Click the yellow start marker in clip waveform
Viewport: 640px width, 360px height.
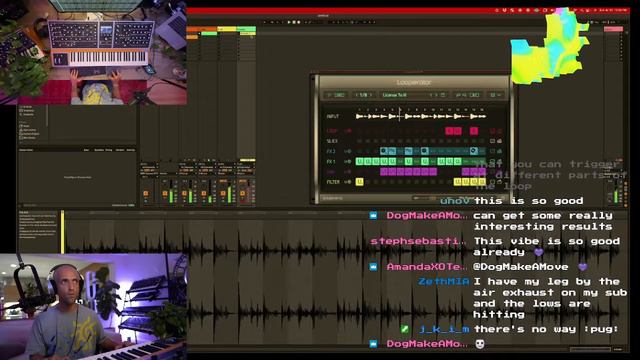click(x=62, y=232)
